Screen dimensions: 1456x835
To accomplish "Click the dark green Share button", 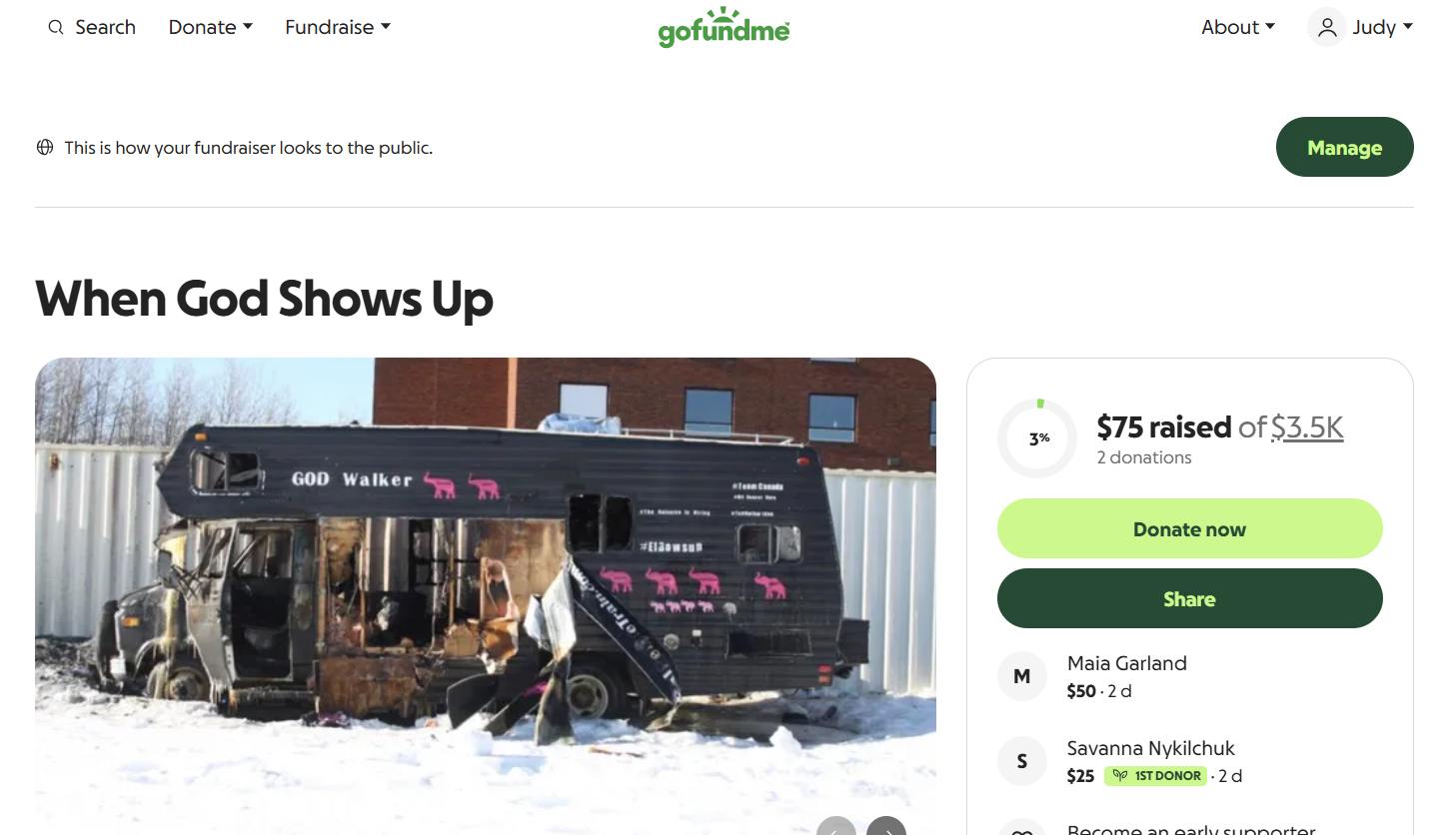I will coord(1189,598).
